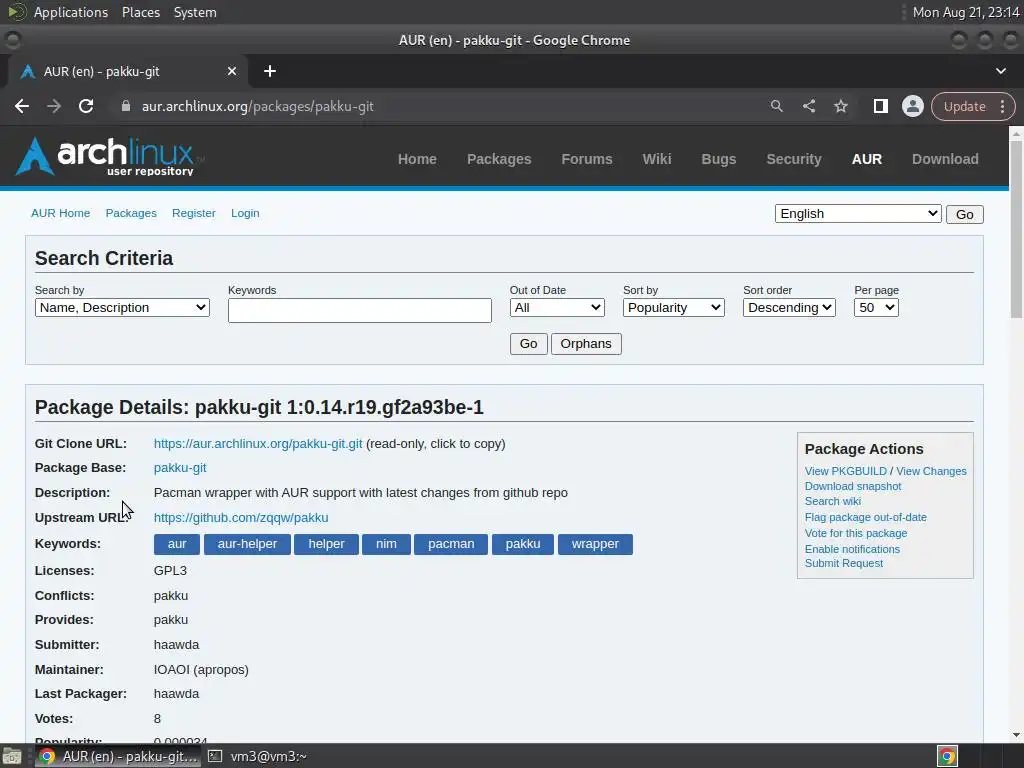1024x768 pixels.
Task: Click Go button next to language selector
Action: [x=965, y=214]
